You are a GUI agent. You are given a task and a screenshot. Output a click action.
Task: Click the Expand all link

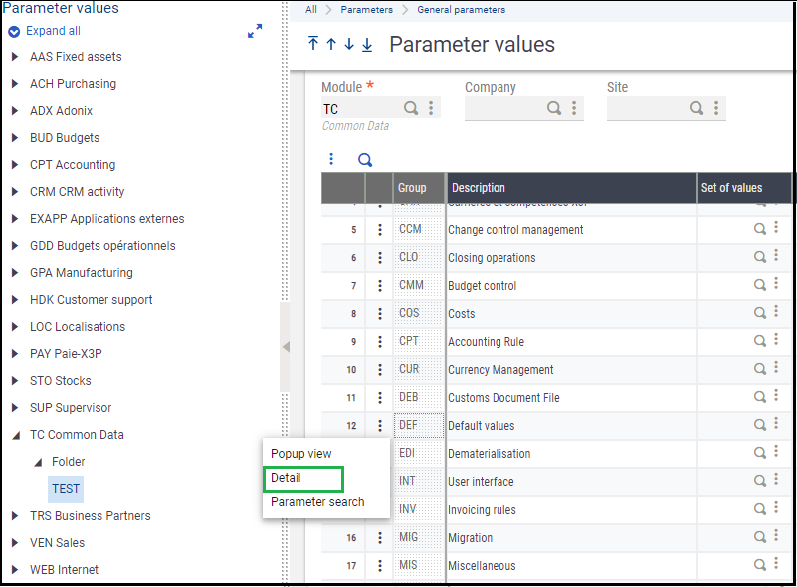pos(53,31)
